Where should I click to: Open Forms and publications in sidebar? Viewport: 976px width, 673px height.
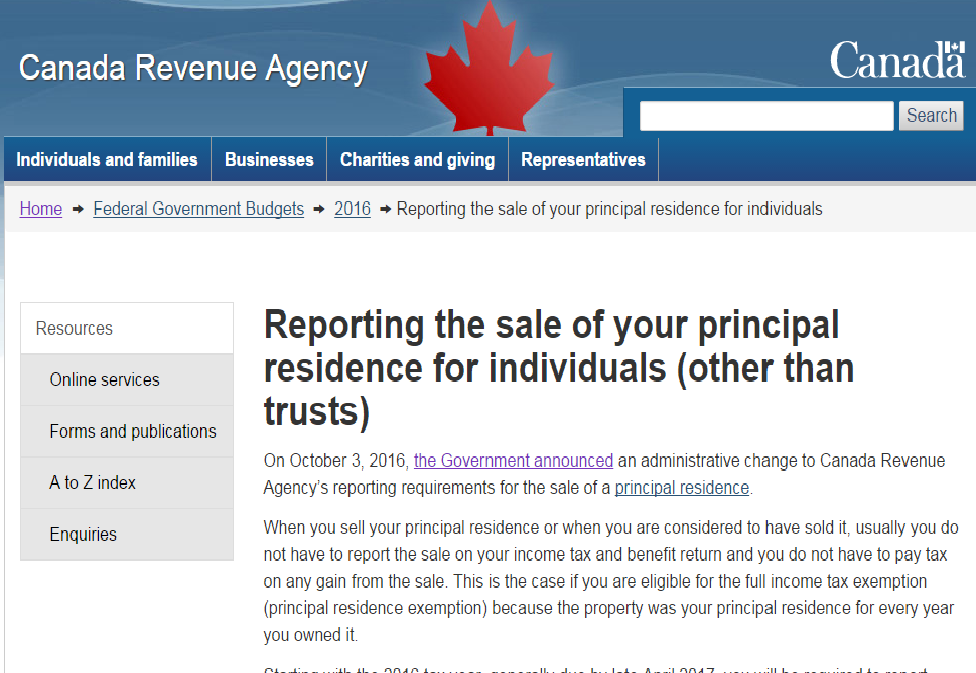pyautogui.click(x=127, y=431)
